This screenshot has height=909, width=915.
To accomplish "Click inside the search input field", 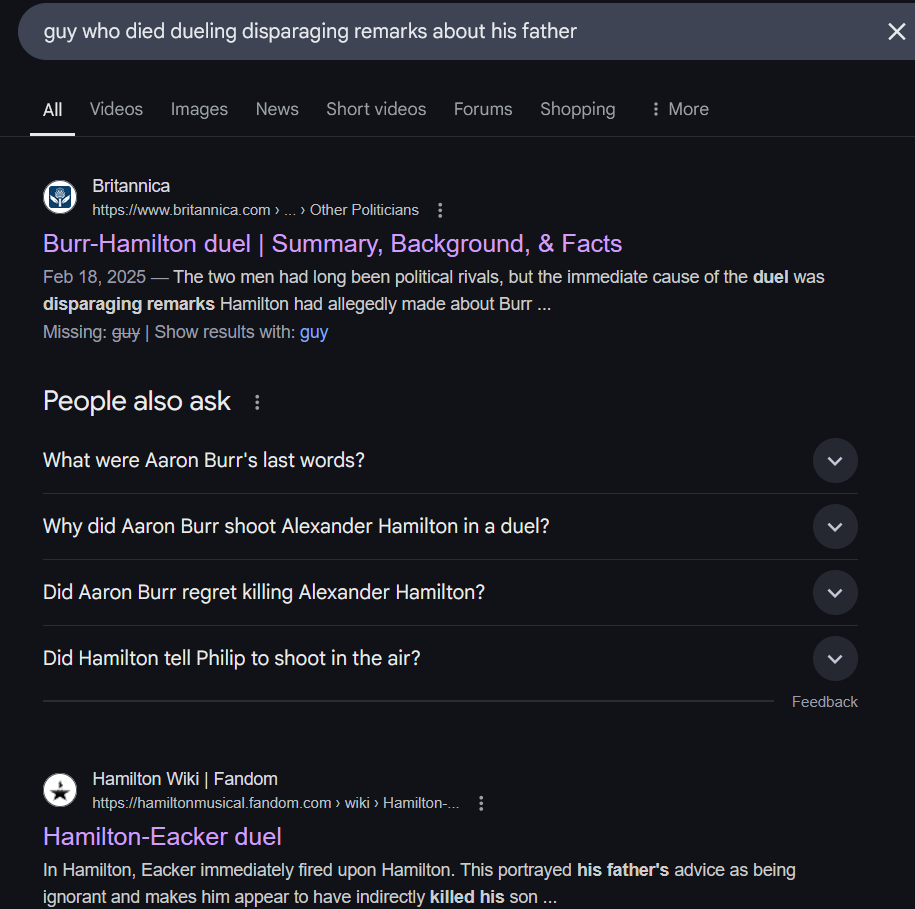I will [x=400, y=31].
